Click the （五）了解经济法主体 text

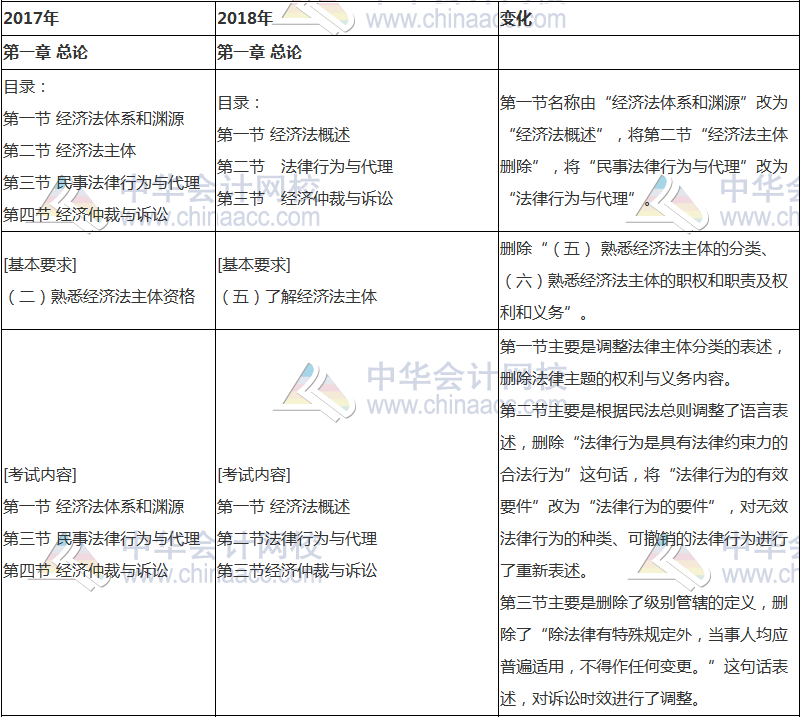click(x=300, y=294)
